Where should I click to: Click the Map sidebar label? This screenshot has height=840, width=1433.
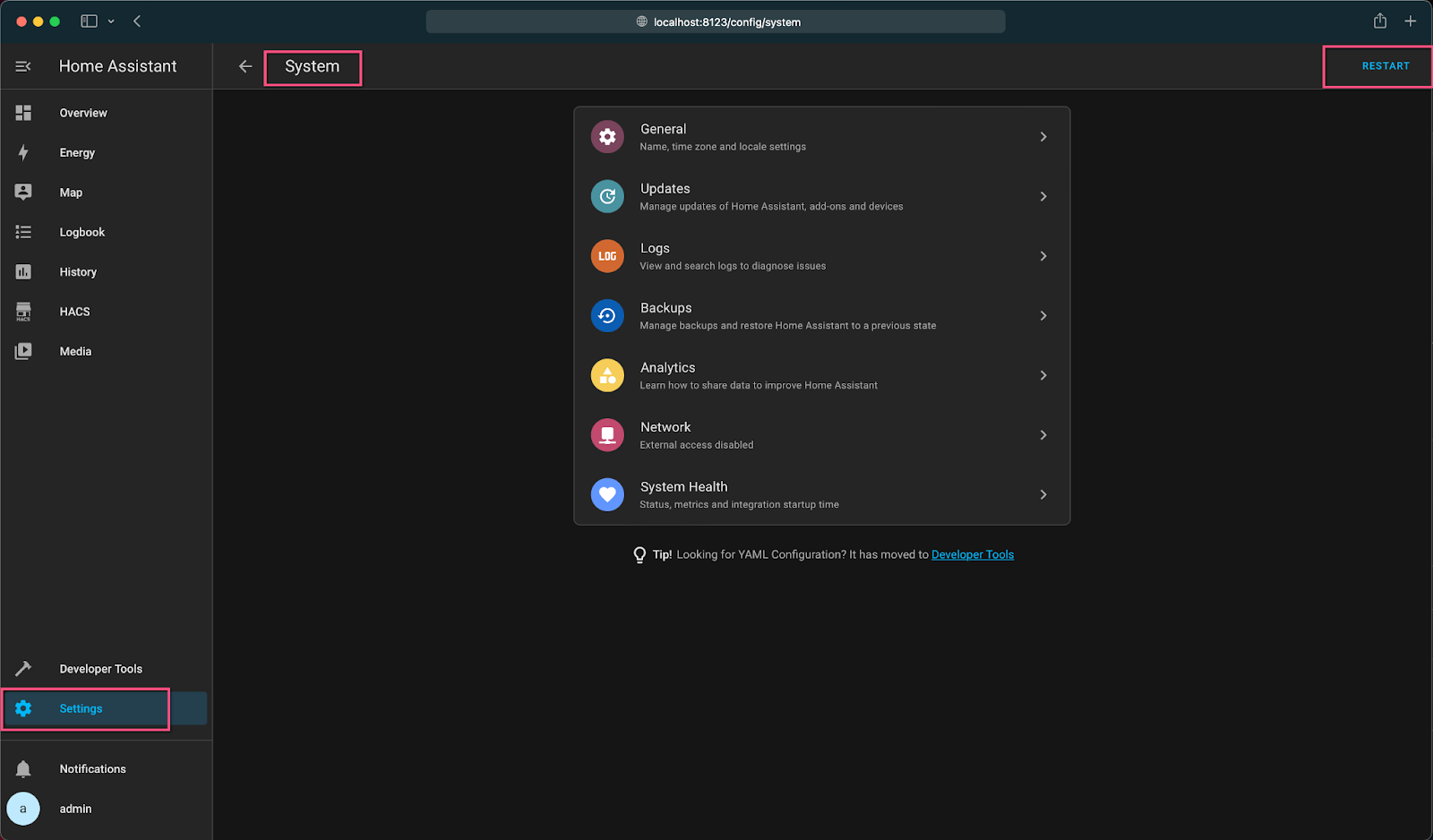(x=71, y=193)
